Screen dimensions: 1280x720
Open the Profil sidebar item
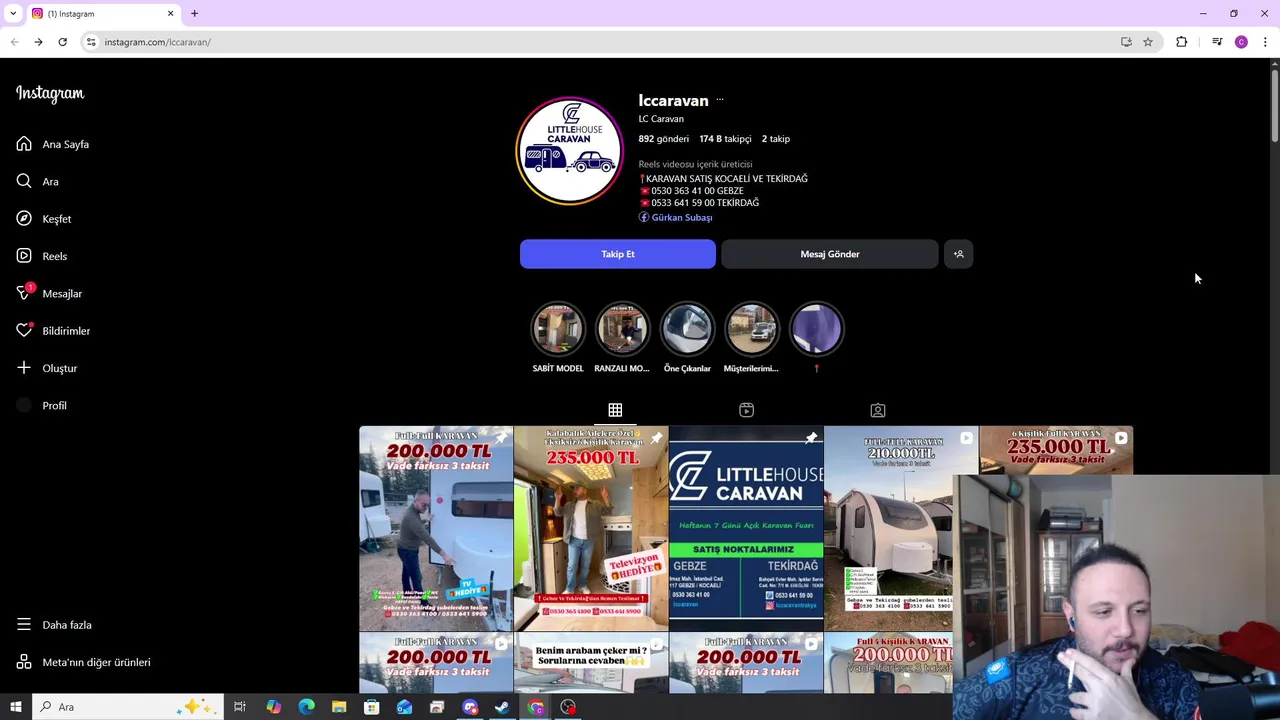[x=42, y=405]
